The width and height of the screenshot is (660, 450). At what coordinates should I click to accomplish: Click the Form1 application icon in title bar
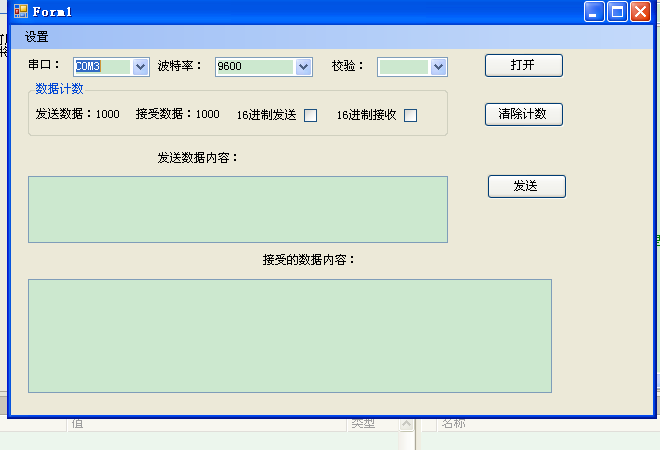pos(20,12)
